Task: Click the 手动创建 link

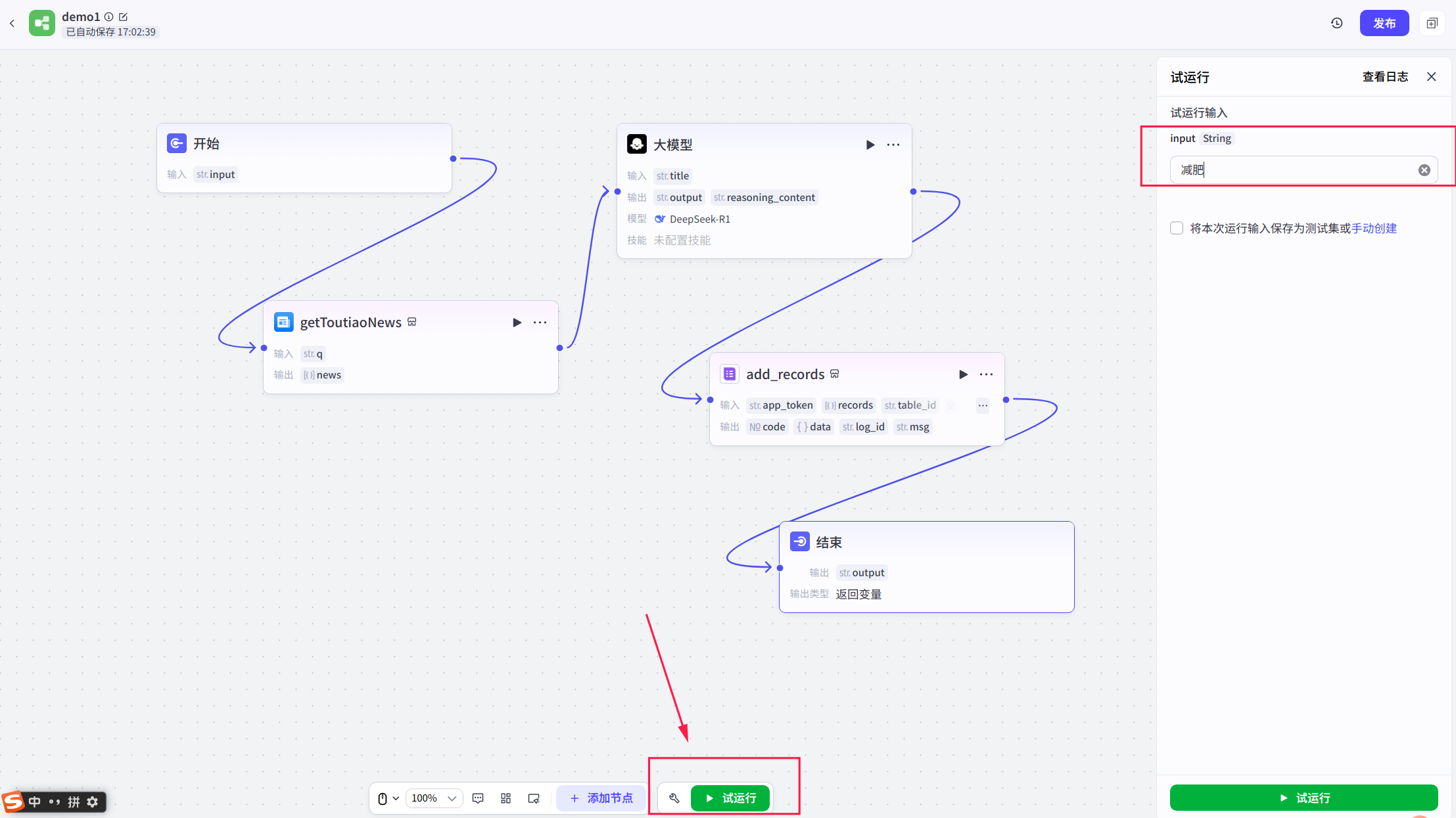Action: coord(1374,228)
